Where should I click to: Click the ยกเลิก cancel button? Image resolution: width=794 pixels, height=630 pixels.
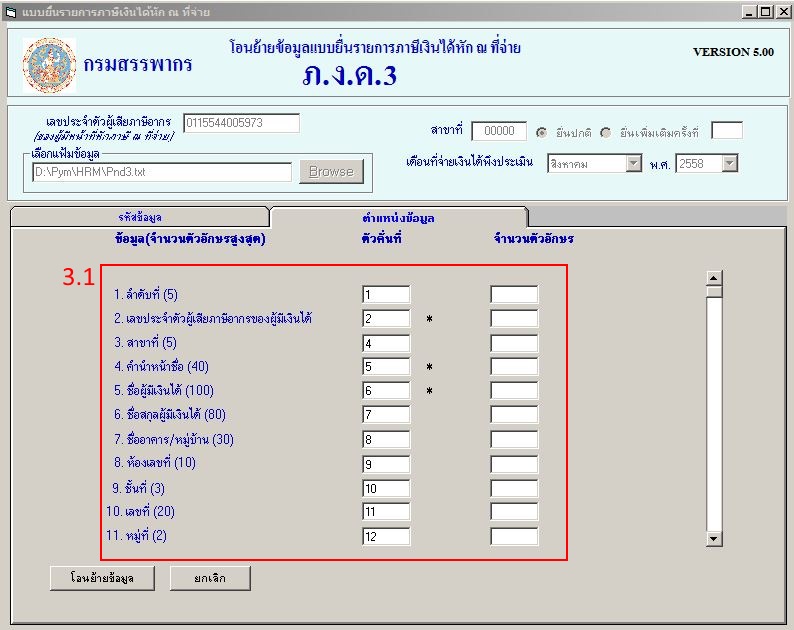click(210, 578)
